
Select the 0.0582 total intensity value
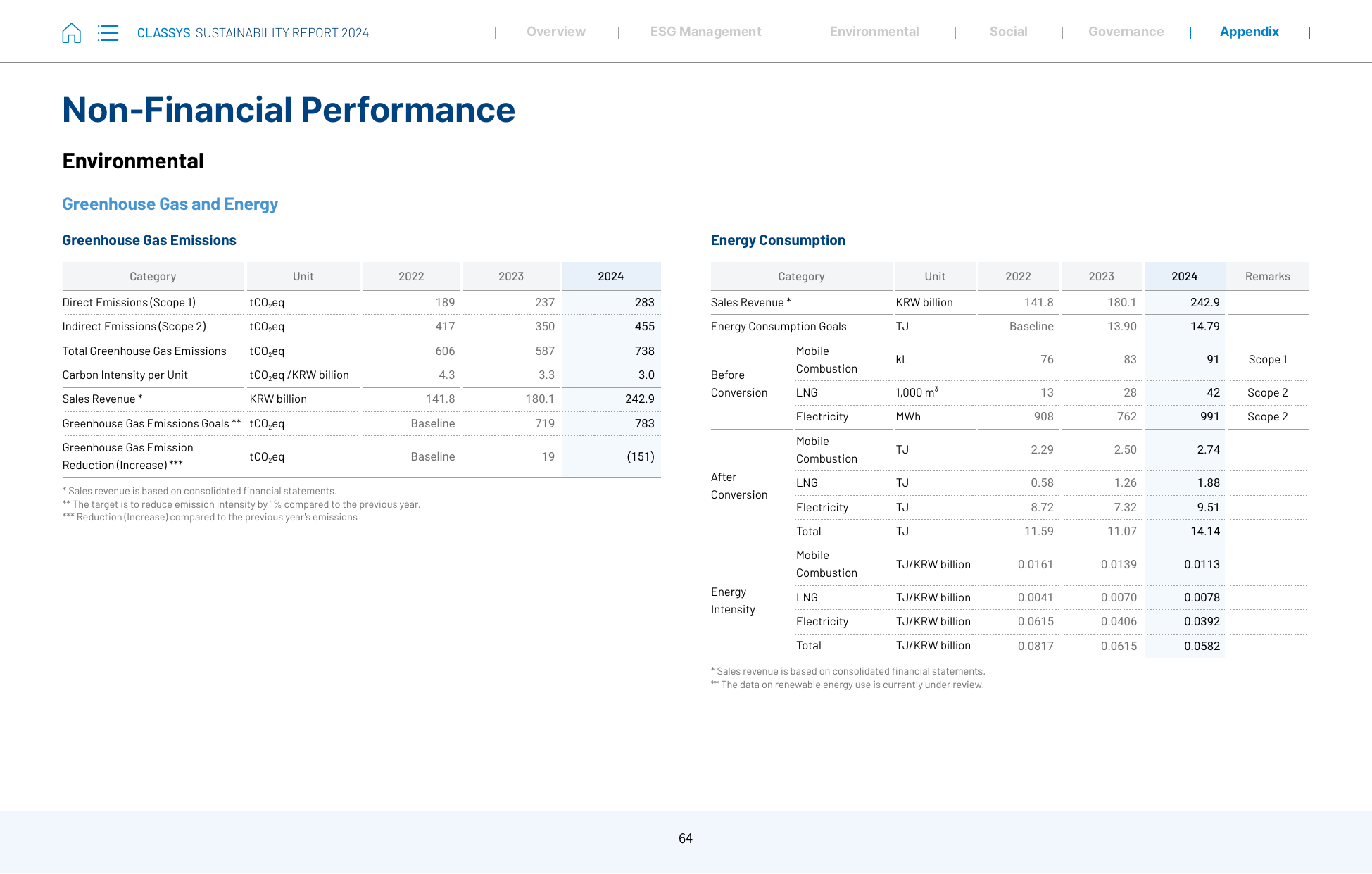(x=1202, y=646)
